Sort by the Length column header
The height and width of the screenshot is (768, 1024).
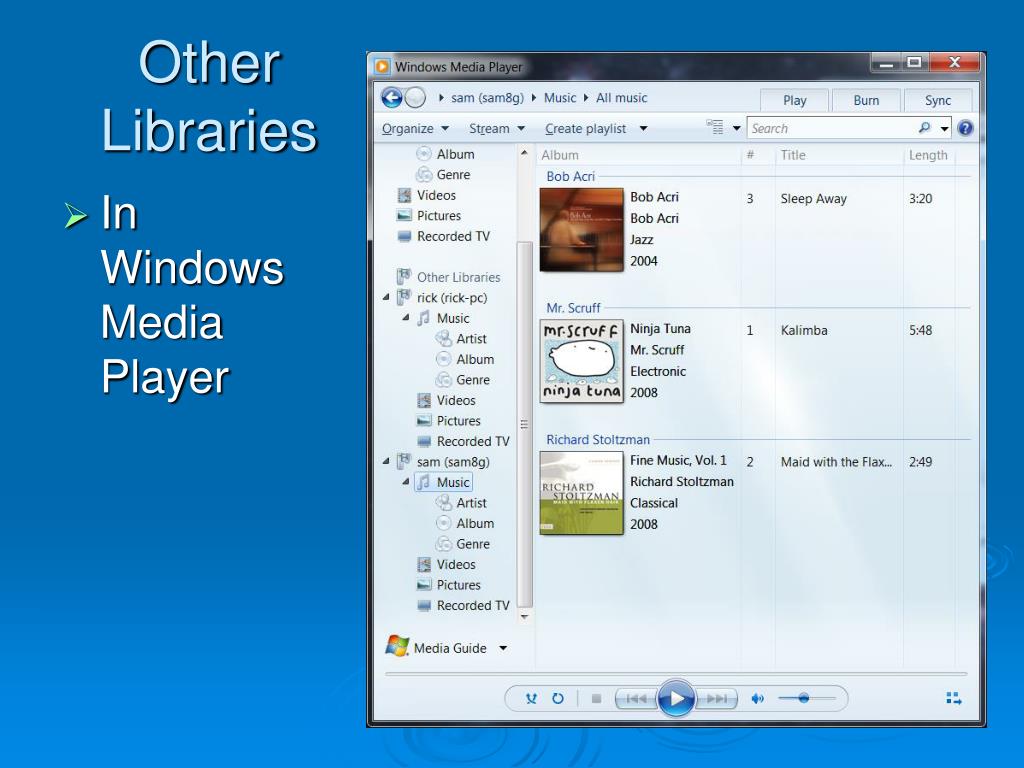[x=927, y=155]
